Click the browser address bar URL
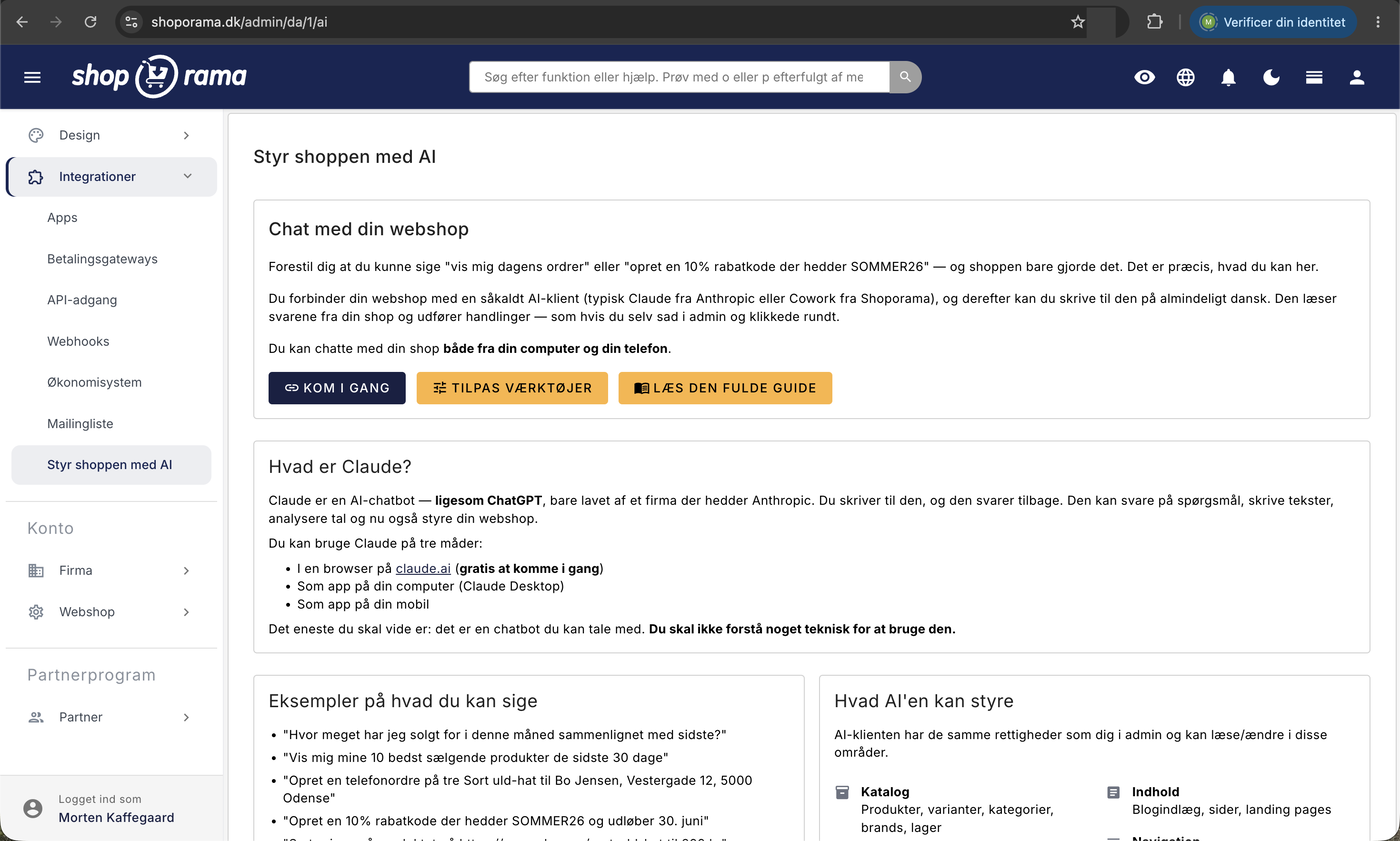This screenshot has height=841, width=1400. tap(239, 22)
